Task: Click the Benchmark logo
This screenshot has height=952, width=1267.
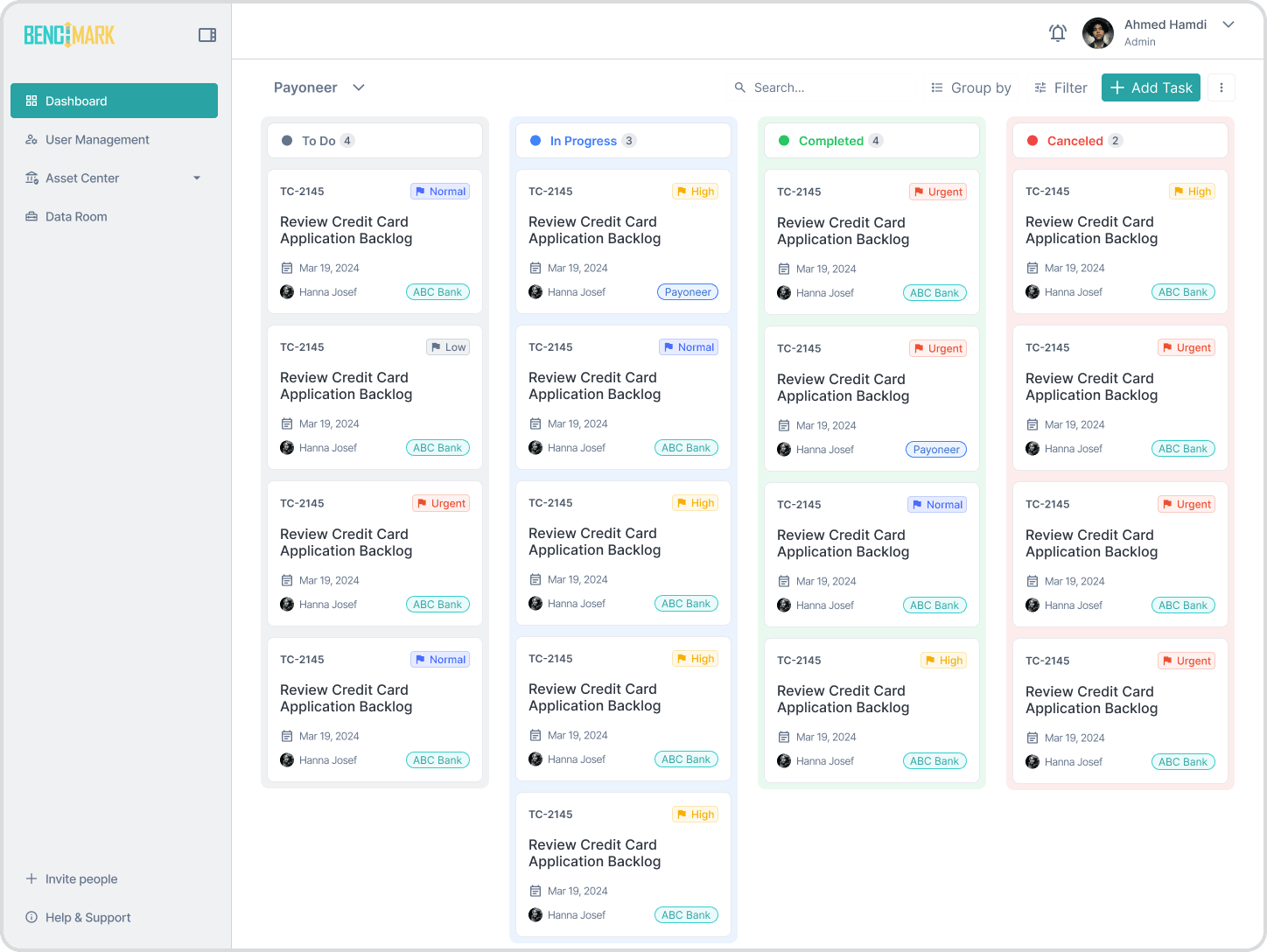Action: pyautogui.click(x=69, y=35)
